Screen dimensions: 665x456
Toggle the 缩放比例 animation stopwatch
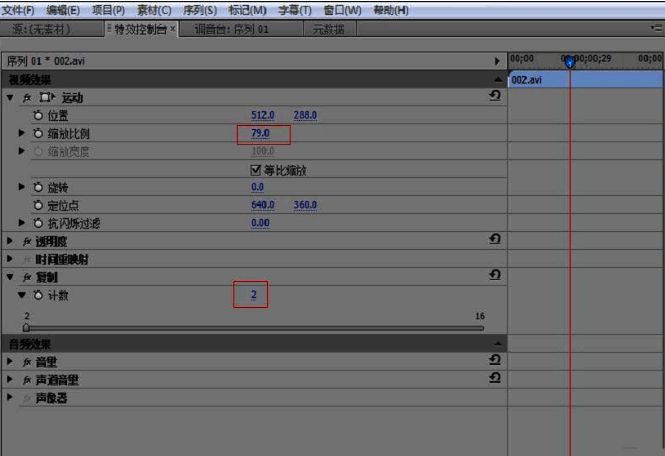pos(38,133)
